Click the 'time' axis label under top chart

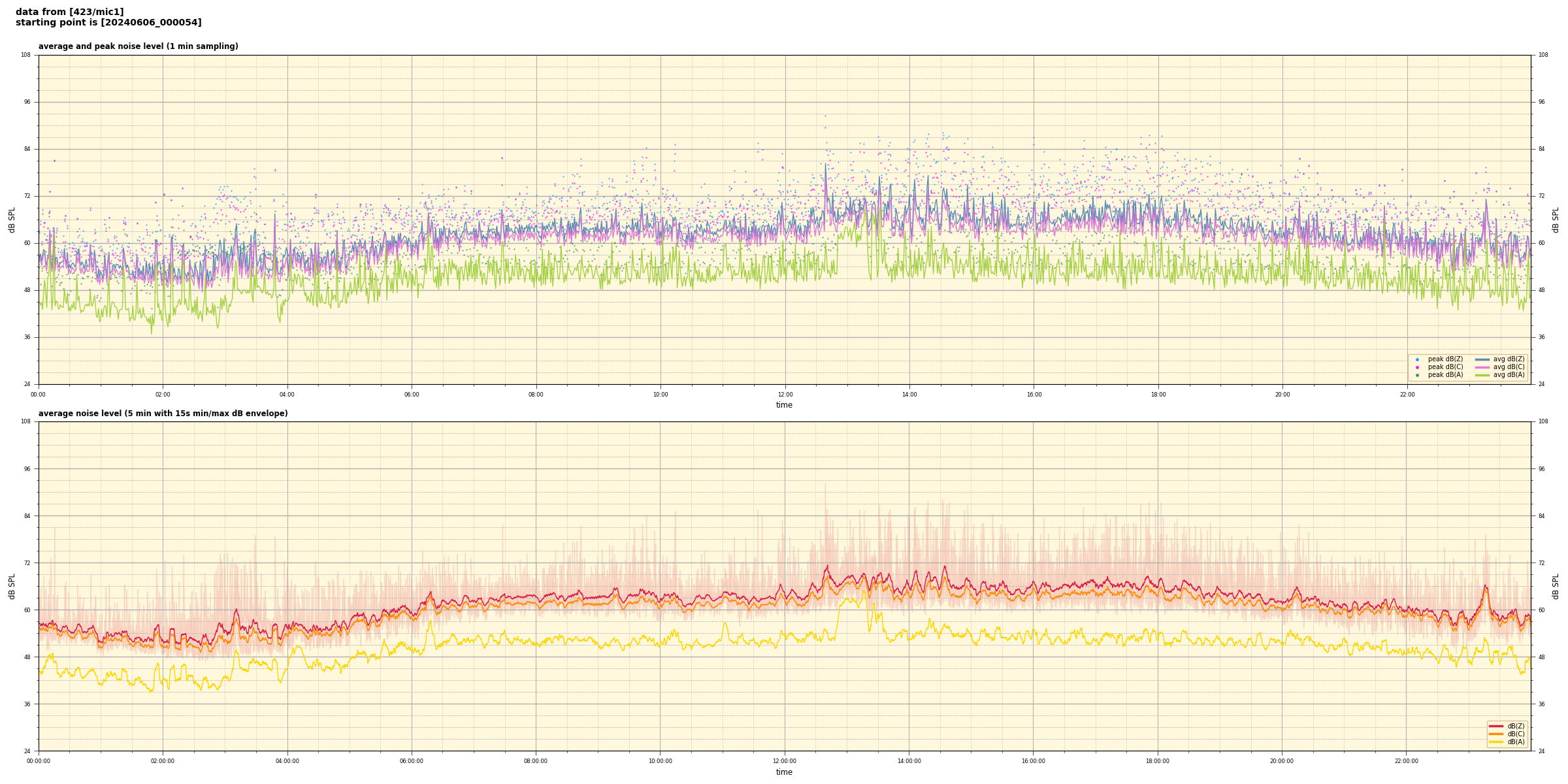(784, 405)
